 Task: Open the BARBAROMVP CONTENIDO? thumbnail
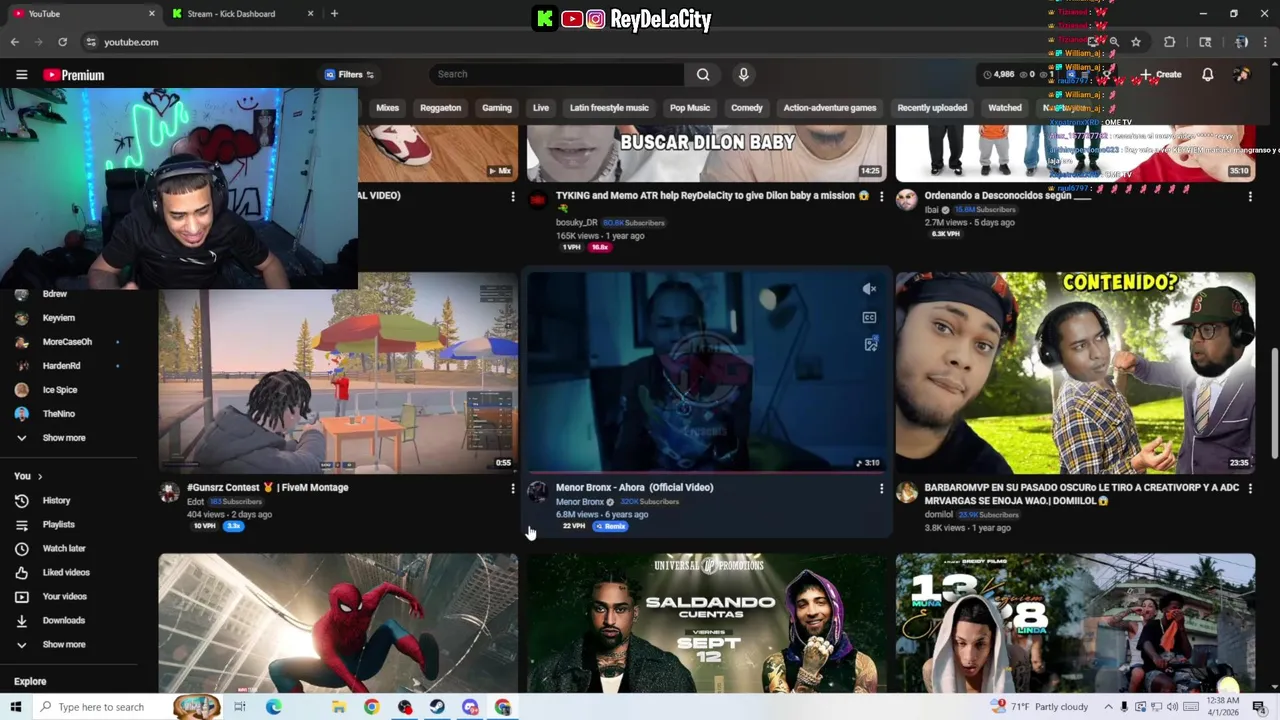point(1075,372)
